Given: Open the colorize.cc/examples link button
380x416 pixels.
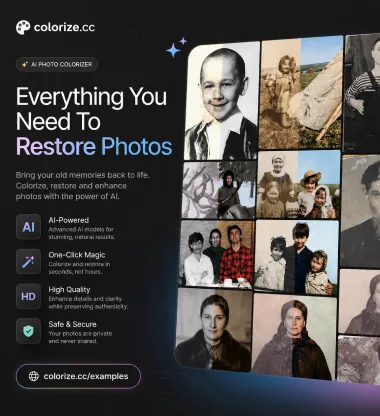Looking at the screenshot, I should (78, 376).
